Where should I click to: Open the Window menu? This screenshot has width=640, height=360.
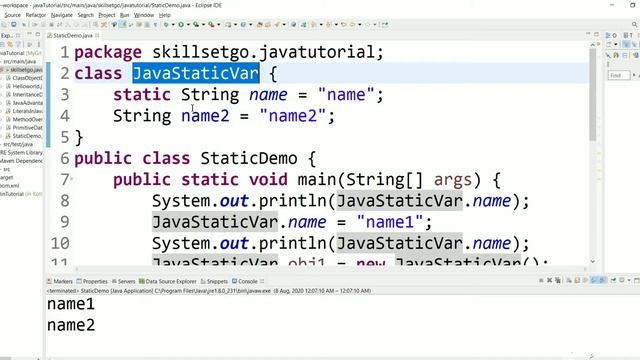pyautogui.click(x=144, y=15)
